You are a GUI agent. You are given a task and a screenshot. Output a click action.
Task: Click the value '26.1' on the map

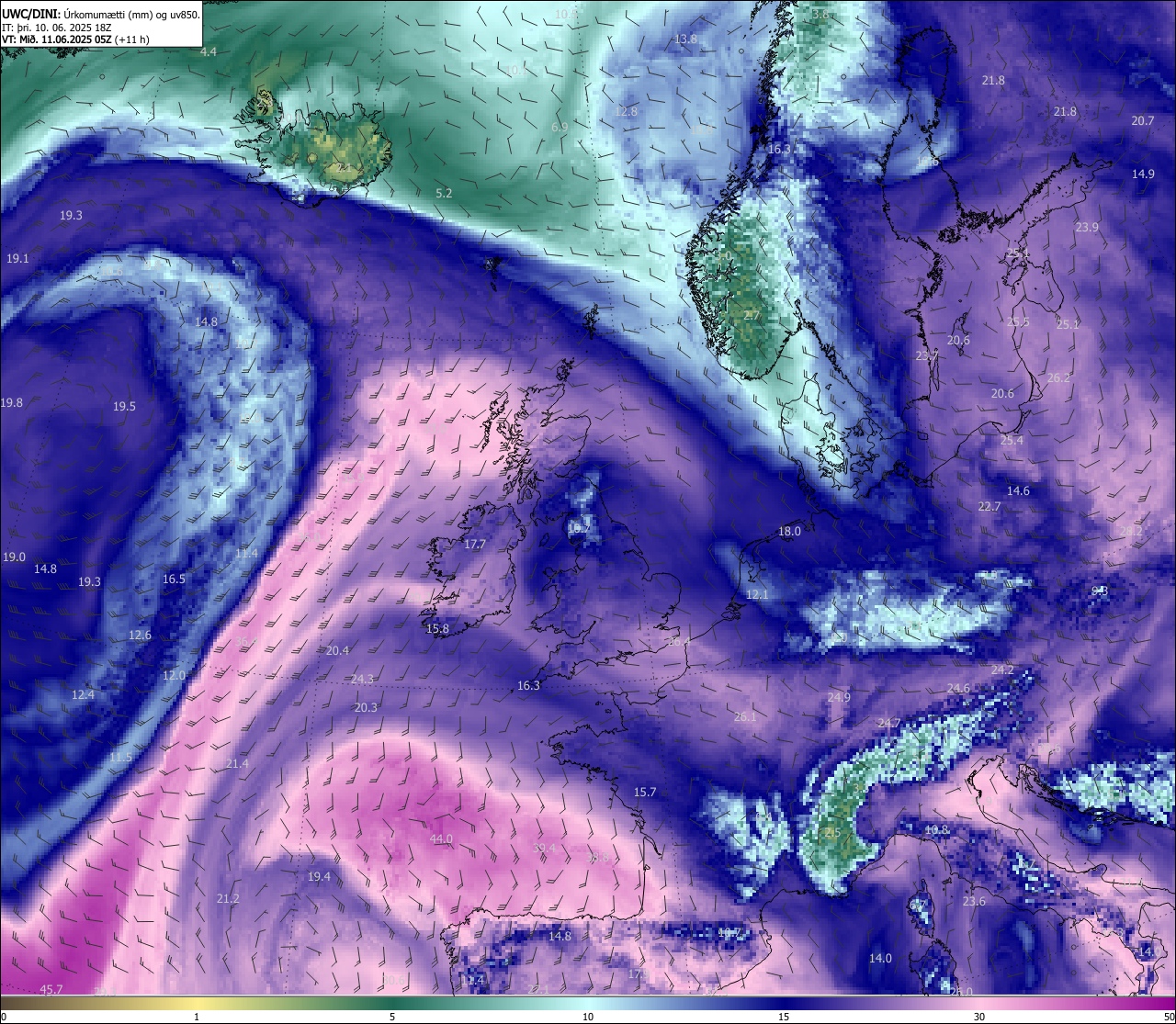(x=745, y=717)
